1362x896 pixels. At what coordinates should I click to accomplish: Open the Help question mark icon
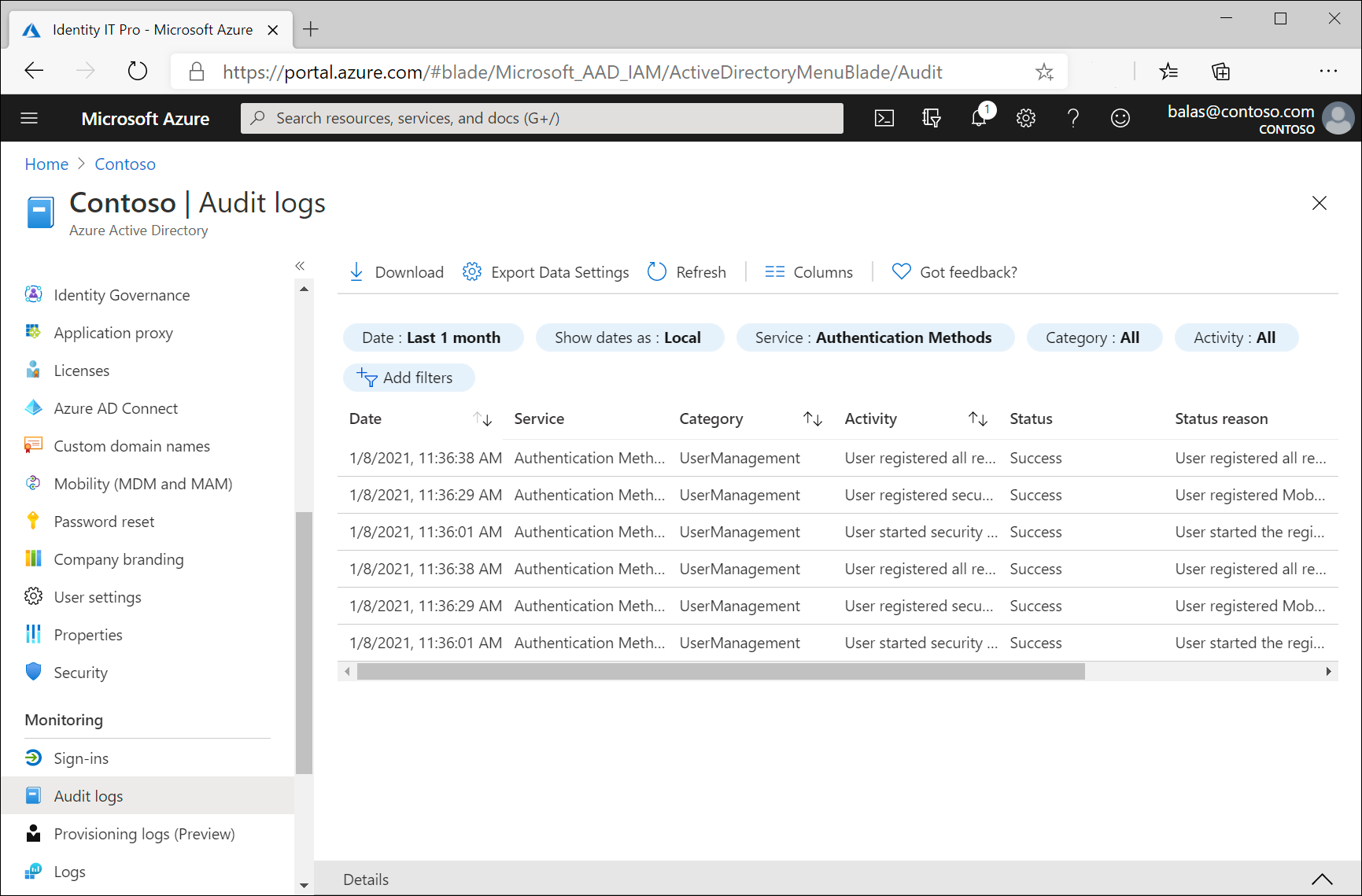coord(1073,118)
